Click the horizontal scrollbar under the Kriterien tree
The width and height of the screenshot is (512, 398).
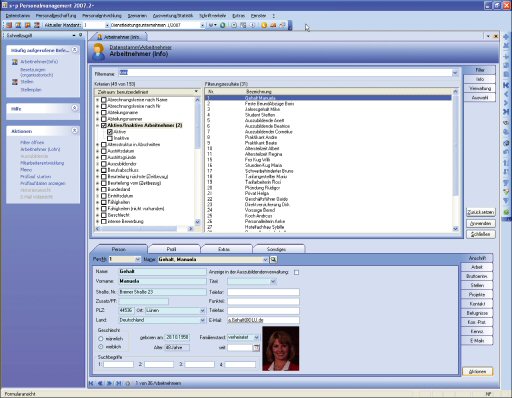144,229
